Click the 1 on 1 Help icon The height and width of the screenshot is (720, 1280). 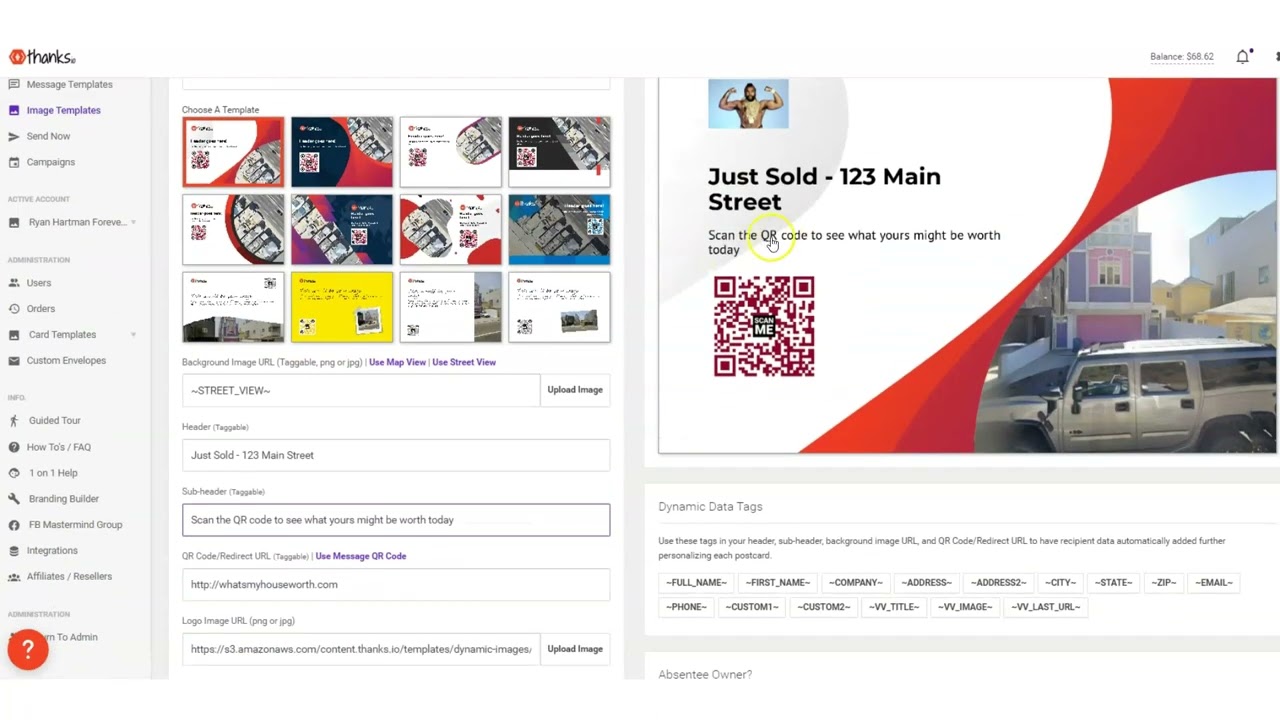tap(14, 473)
